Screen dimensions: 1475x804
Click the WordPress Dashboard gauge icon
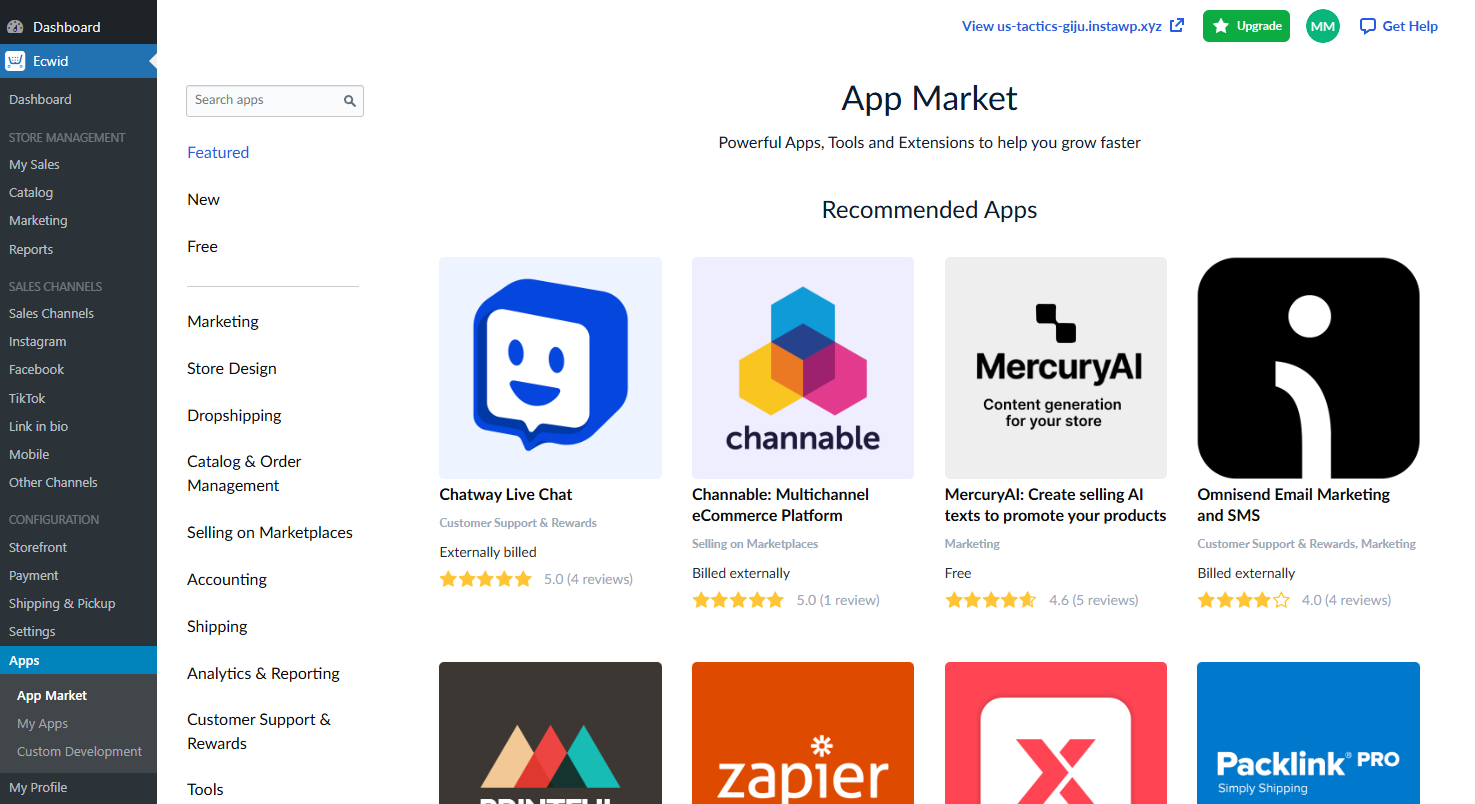(15, 27)
